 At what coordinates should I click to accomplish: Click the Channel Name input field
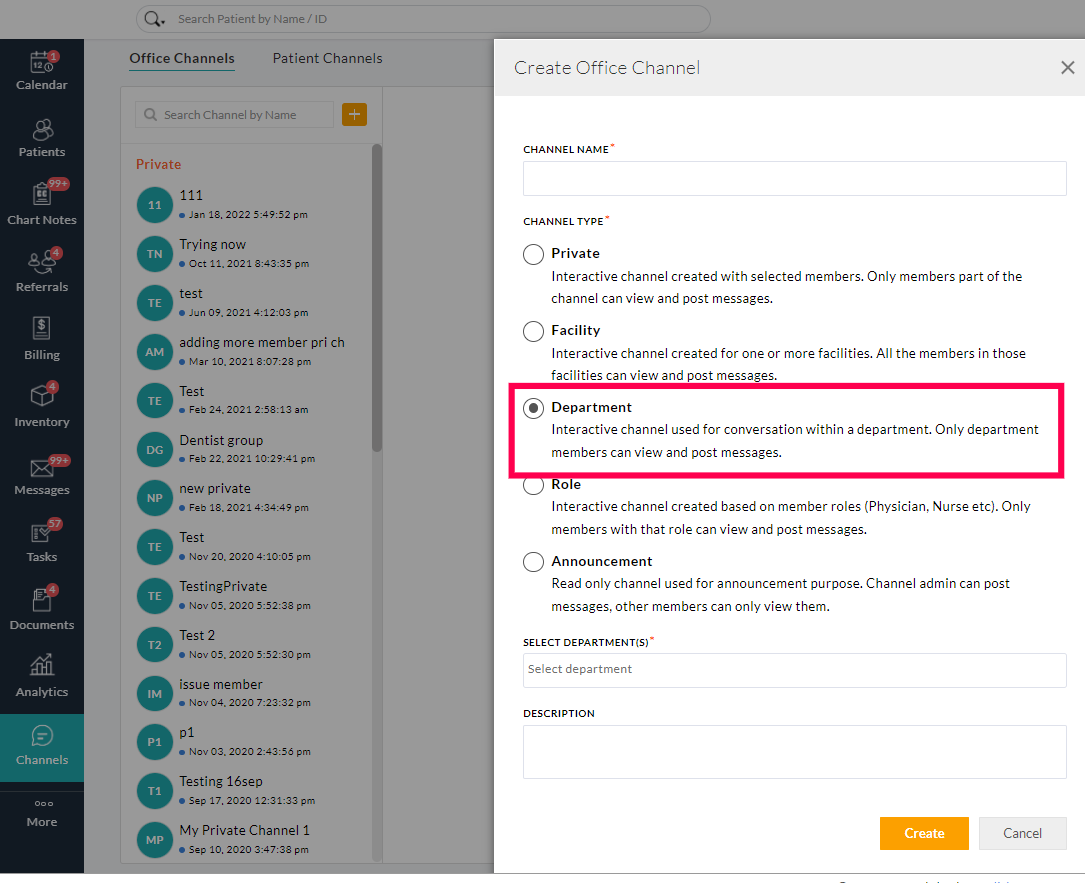(x=794, y=179)
